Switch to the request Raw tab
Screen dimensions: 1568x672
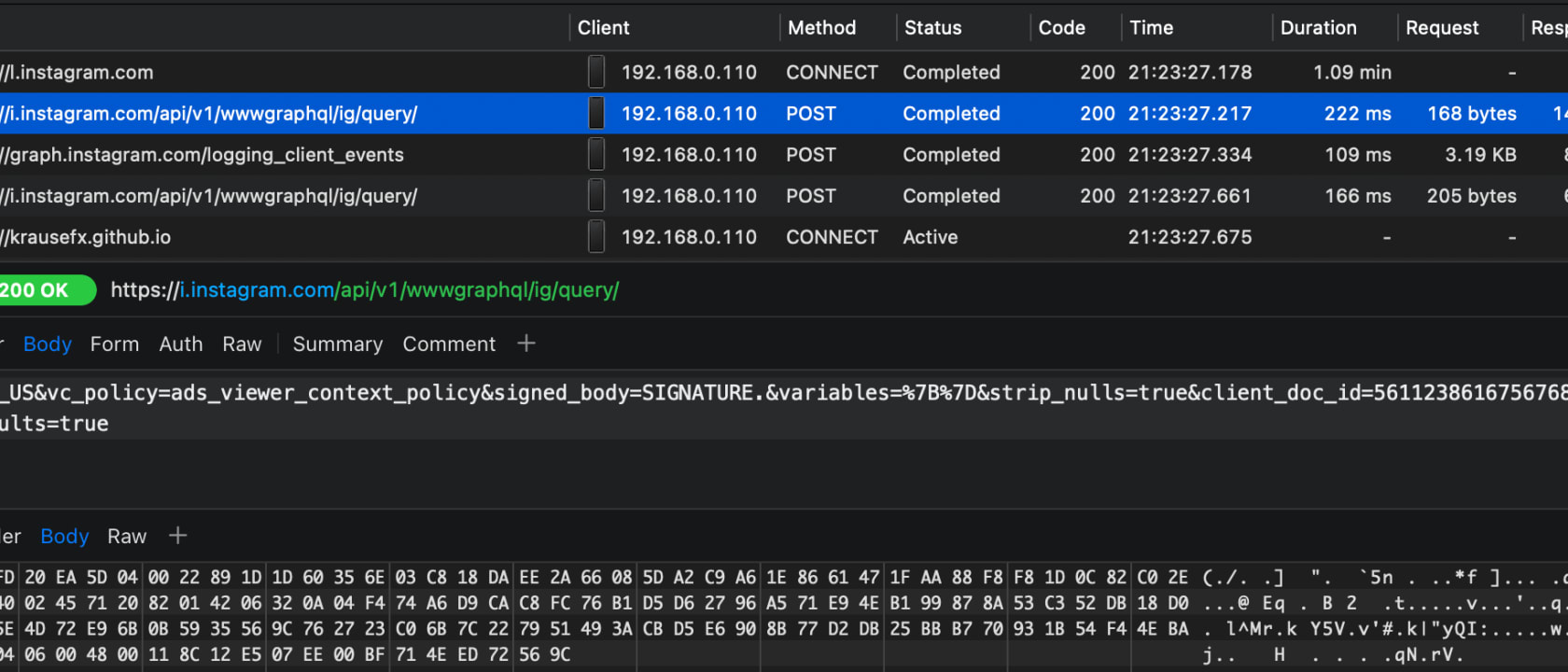click(x=242, y=343)
